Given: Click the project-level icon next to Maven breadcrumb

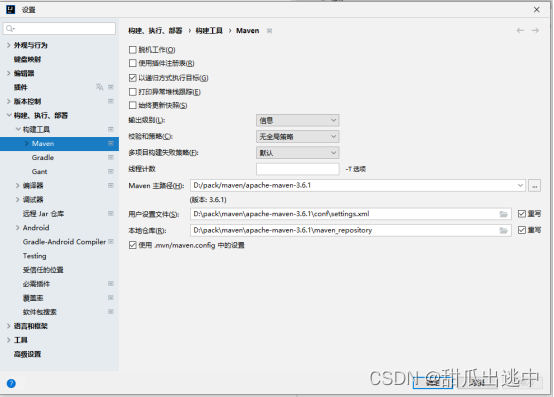Looking at the screenshot, I should pos(270,31).
